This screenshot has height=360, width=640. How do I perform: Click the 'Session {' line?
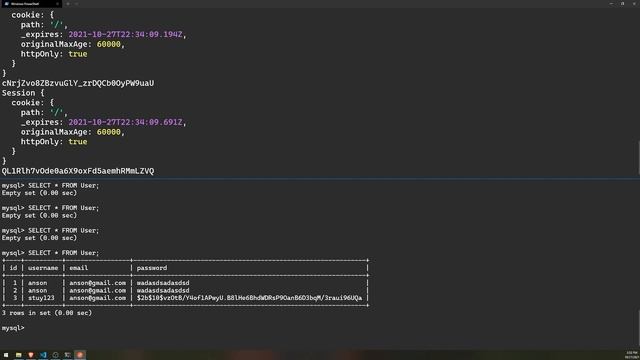[x=23, y=93]
